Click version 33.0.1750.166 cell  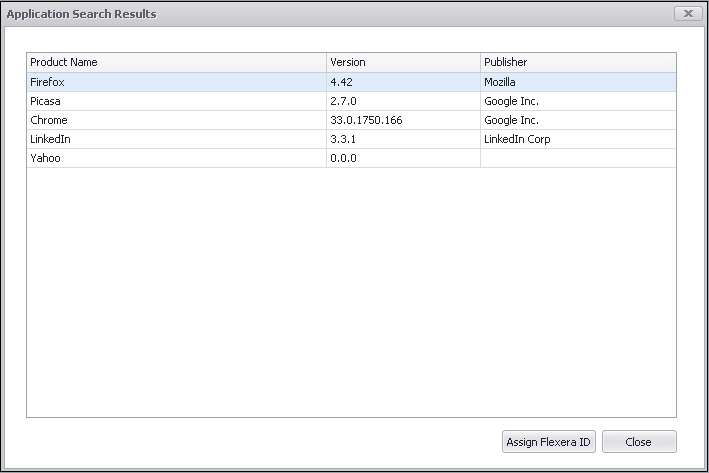(x=366, y=120)
